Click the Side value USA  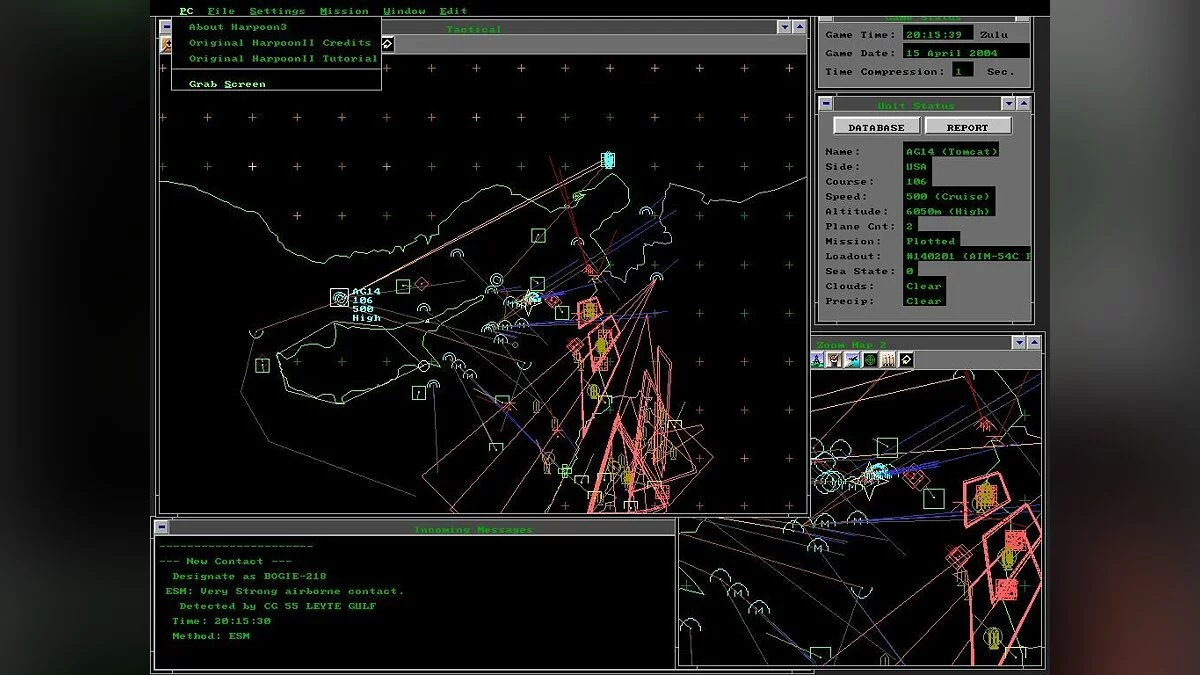(x=916, y=167)
